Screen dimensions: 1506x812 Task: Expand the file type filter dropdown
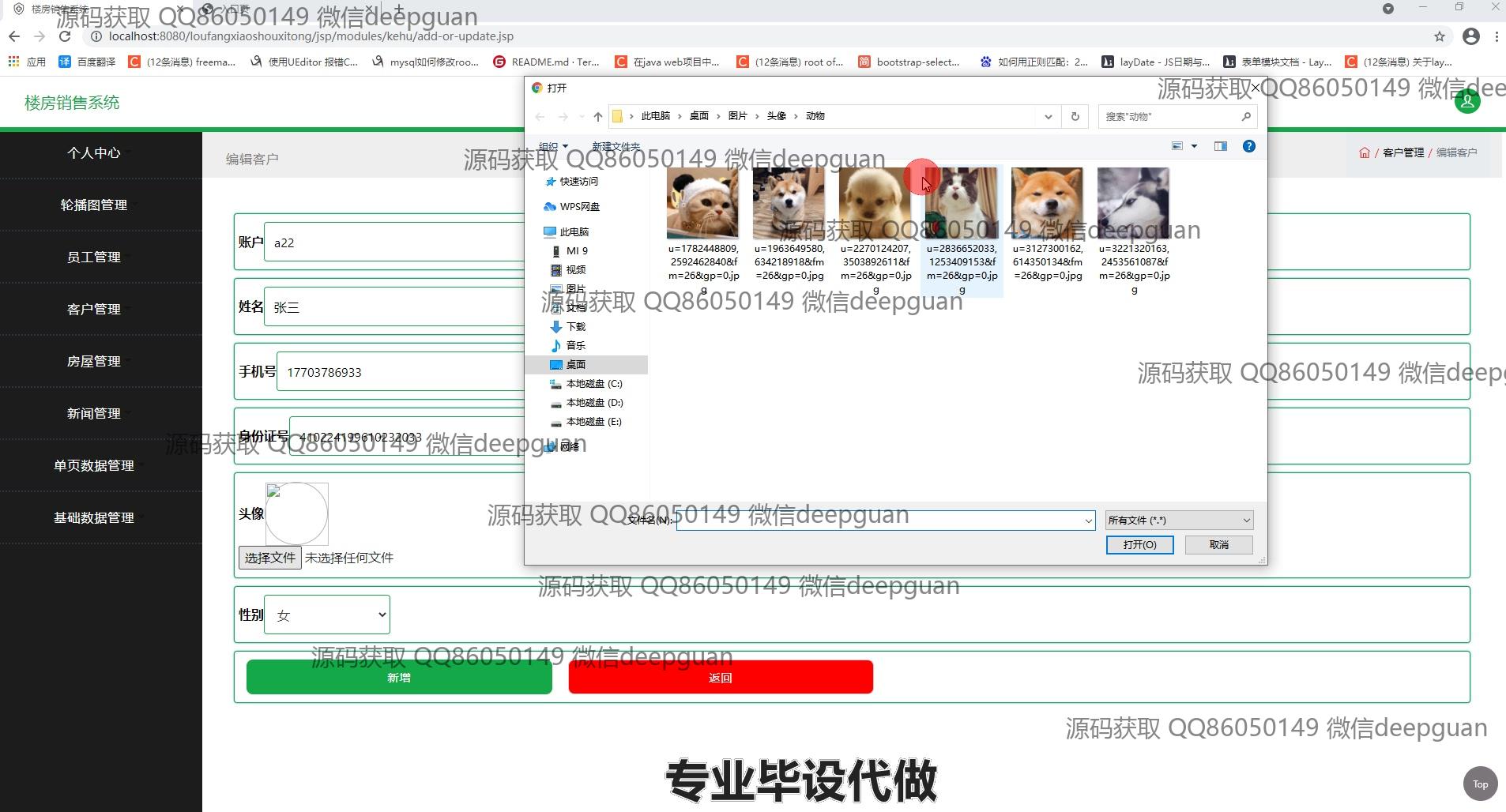click(x=1178, y=520)
